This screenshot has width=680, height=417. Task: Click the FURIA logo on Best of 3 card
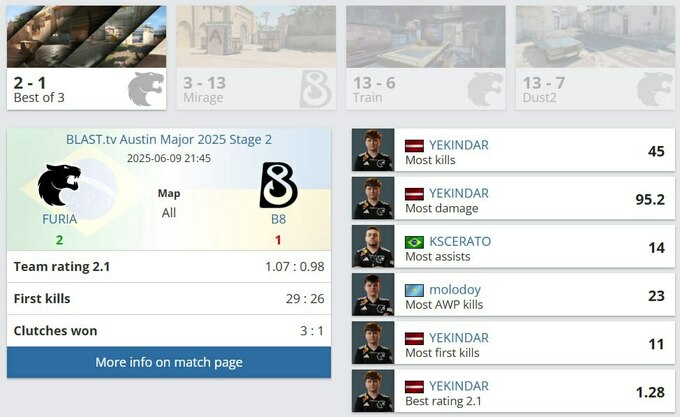146,89
